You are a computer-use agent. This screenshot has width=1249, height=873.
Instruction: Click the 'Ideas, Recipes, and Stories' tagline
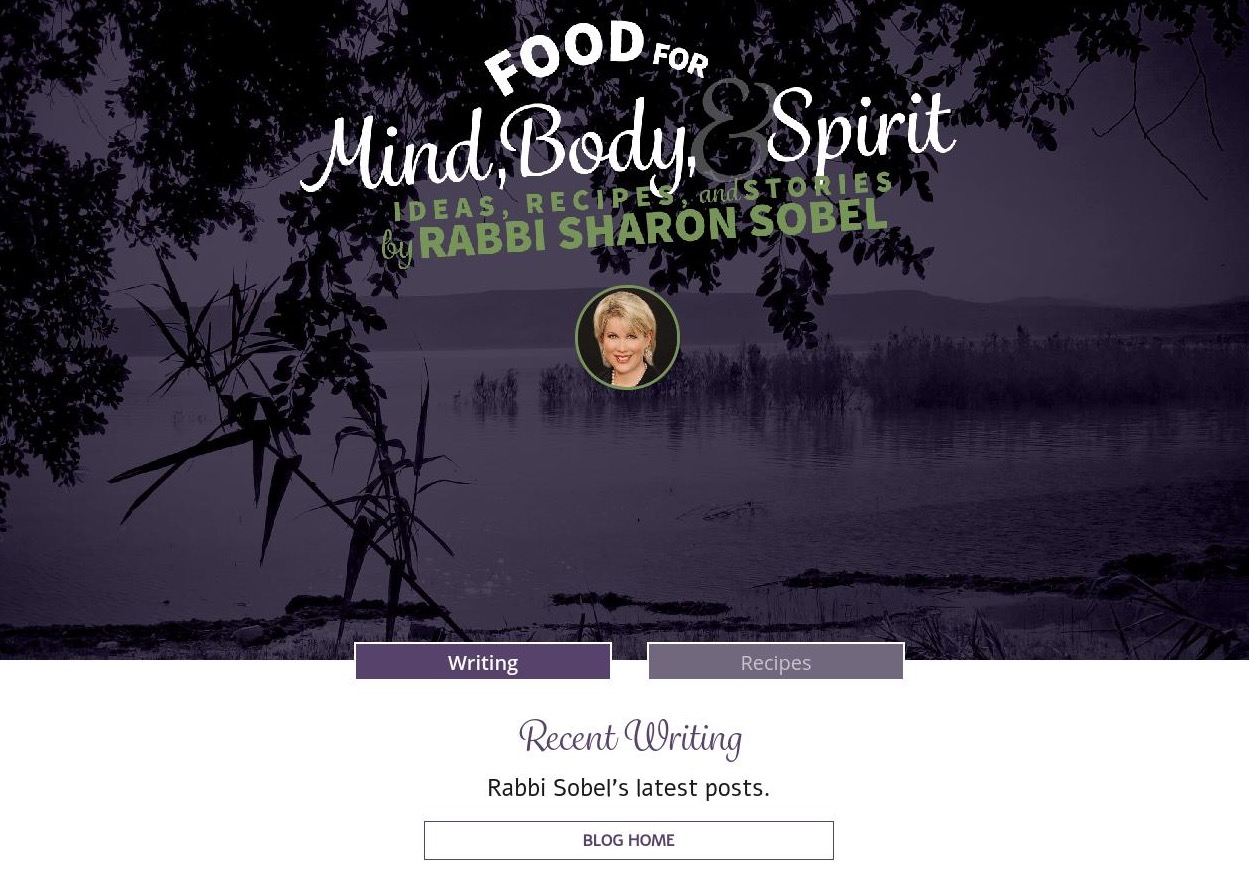point(644,196)
